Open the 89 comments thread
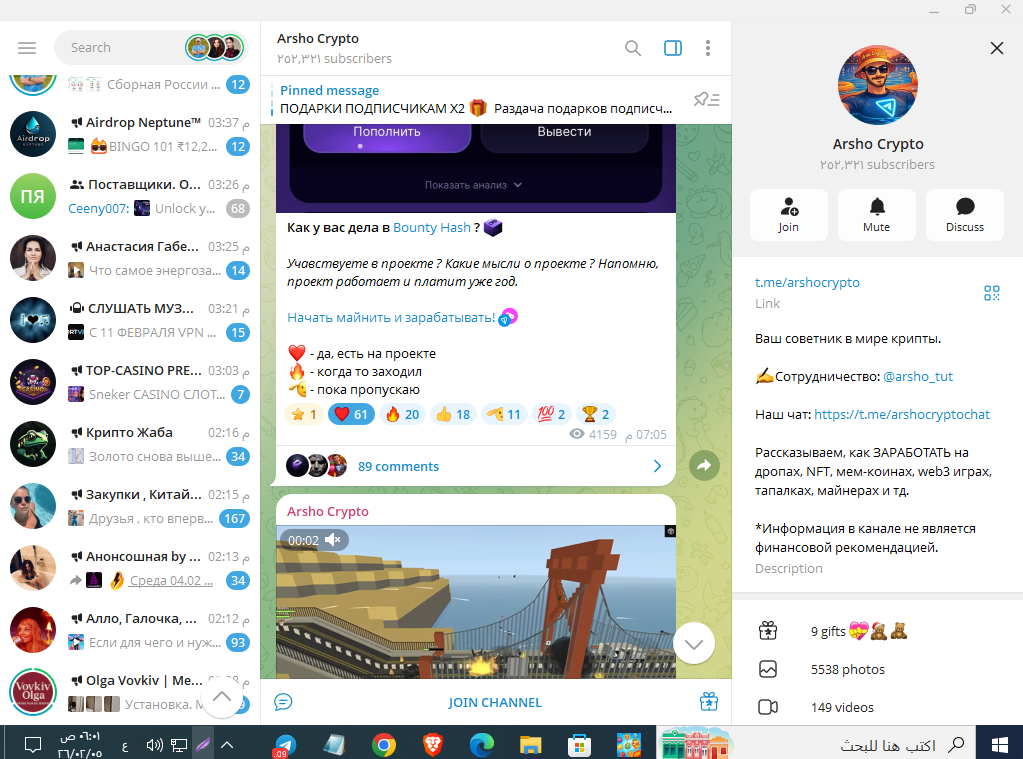The width and height of the screenshot is (1023, 759). click(474, 466)
